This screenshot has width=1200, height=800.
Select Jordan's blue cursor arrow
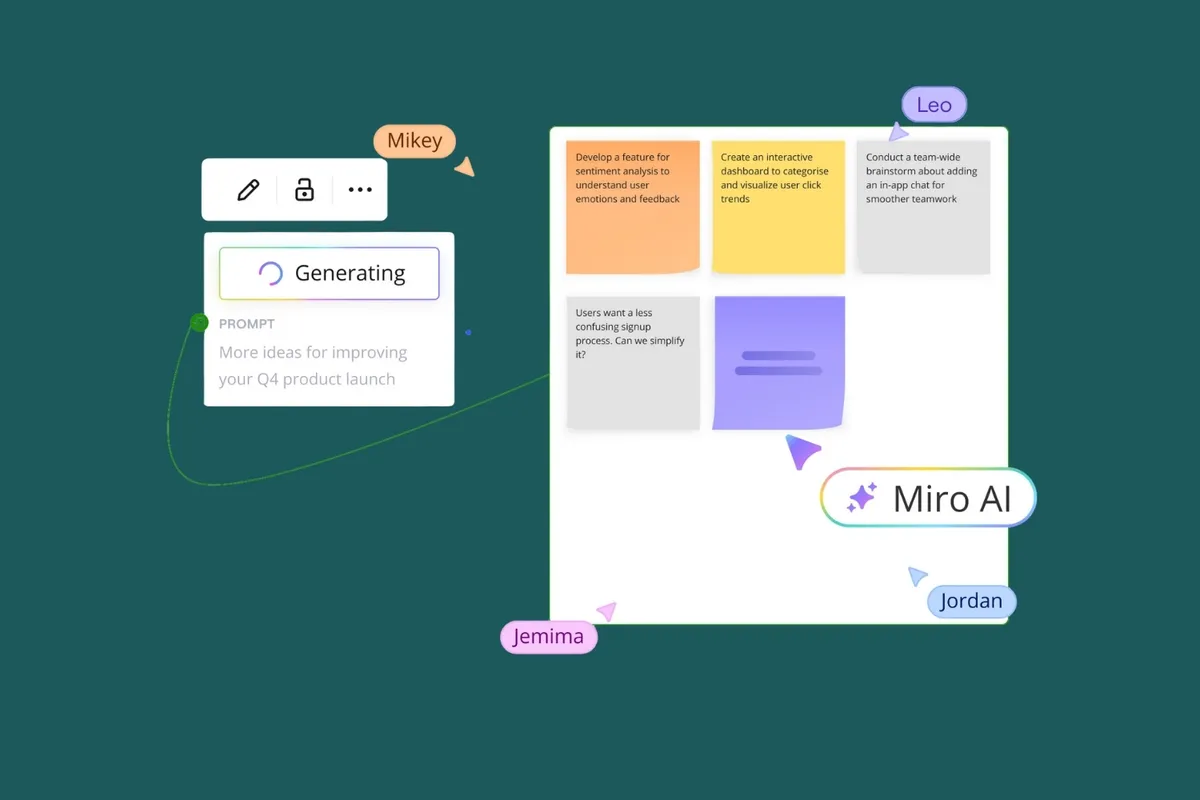click(x=916, y=576)
